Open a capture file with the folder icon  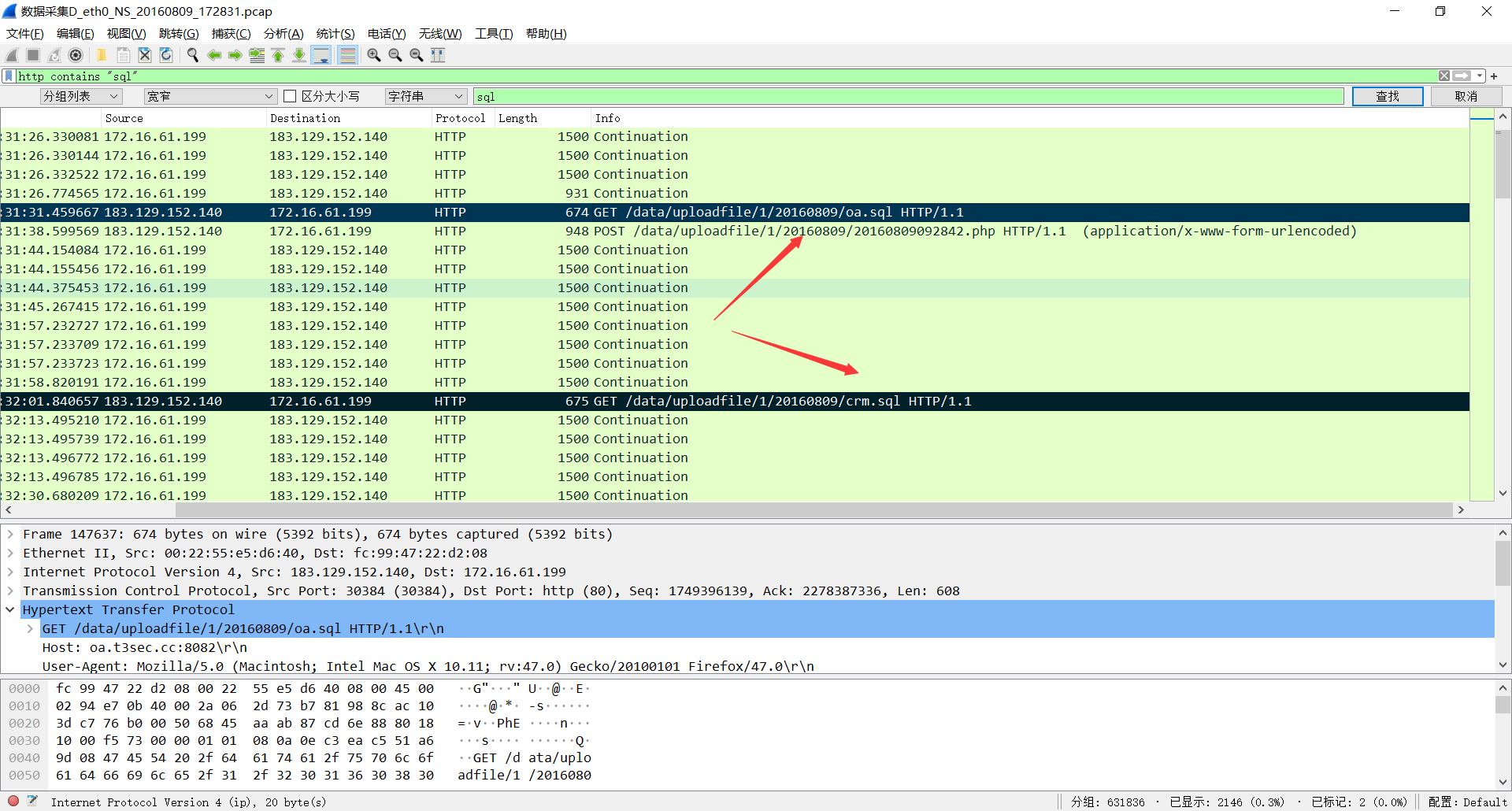[102, 55]
